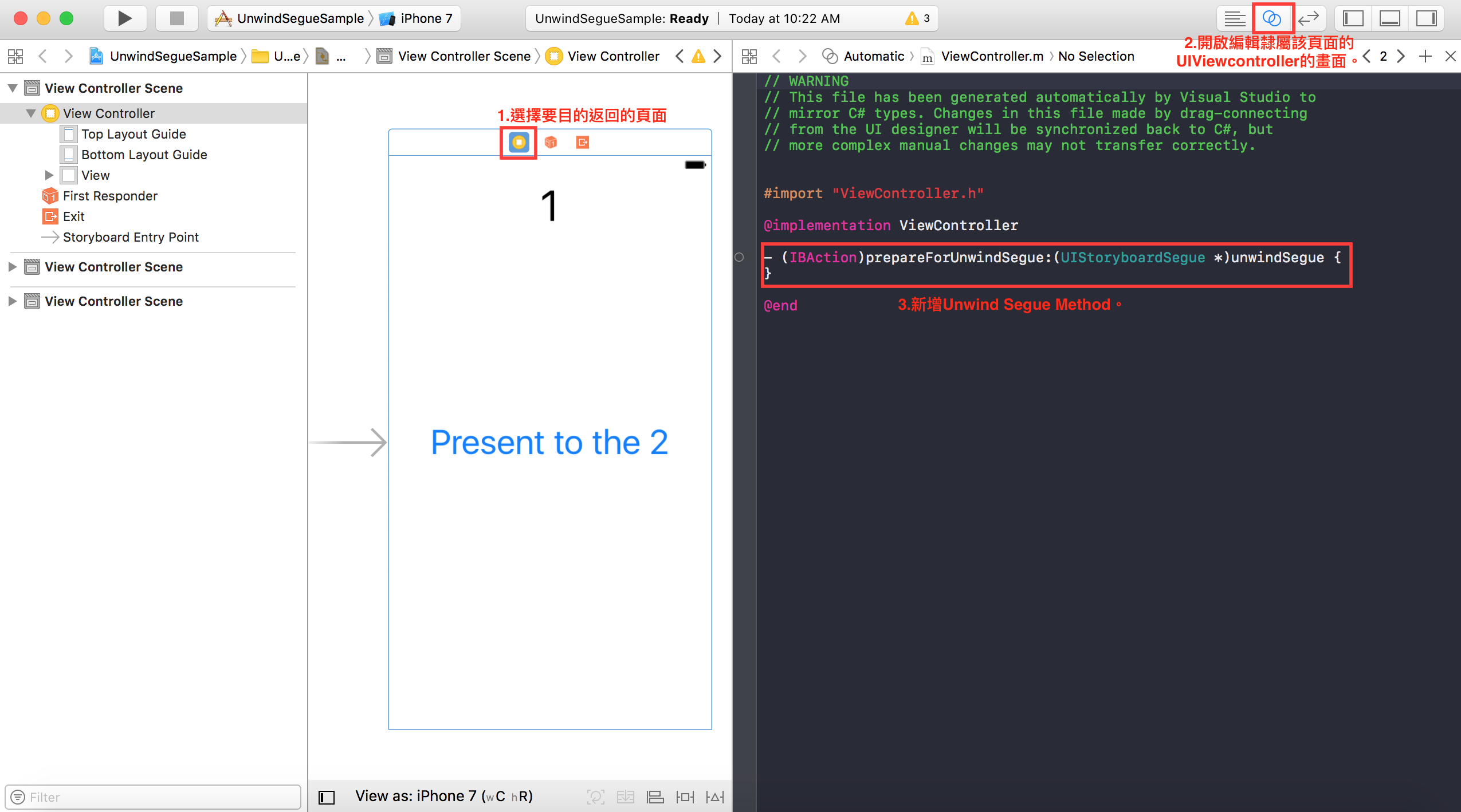1461x812 pixels.
Task: Toggle the Navigator panel
Action: click(1353, 18)
